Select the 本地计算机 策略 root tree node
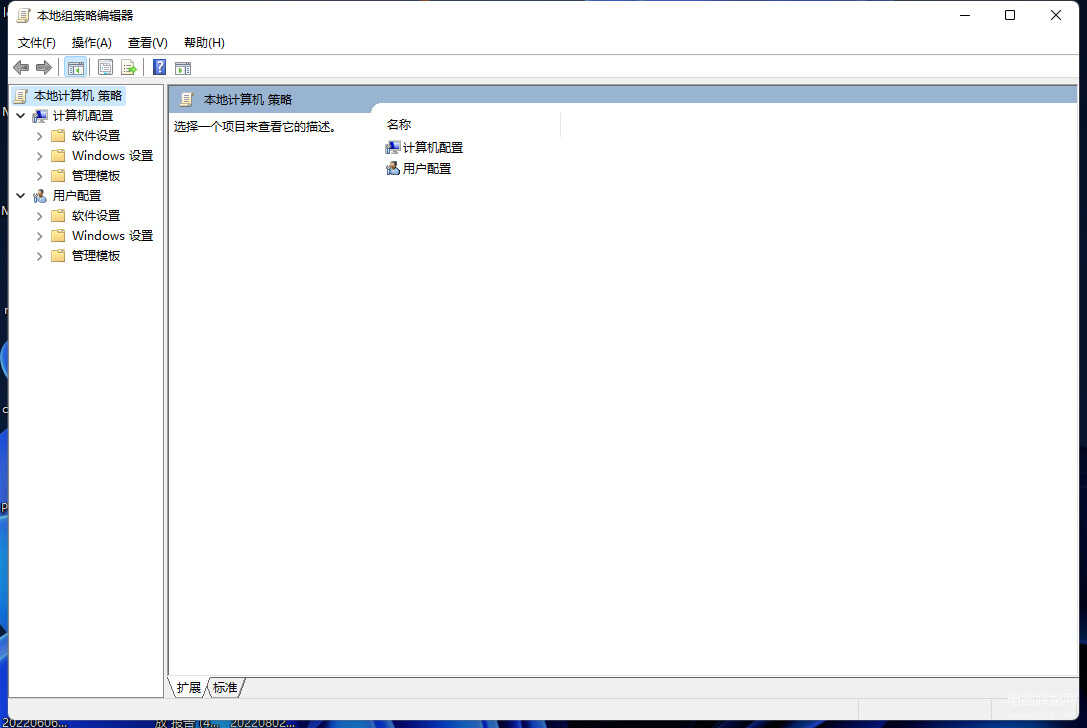Image resolution: width=1087 pixels, height=728 pixels. [77, 96]
